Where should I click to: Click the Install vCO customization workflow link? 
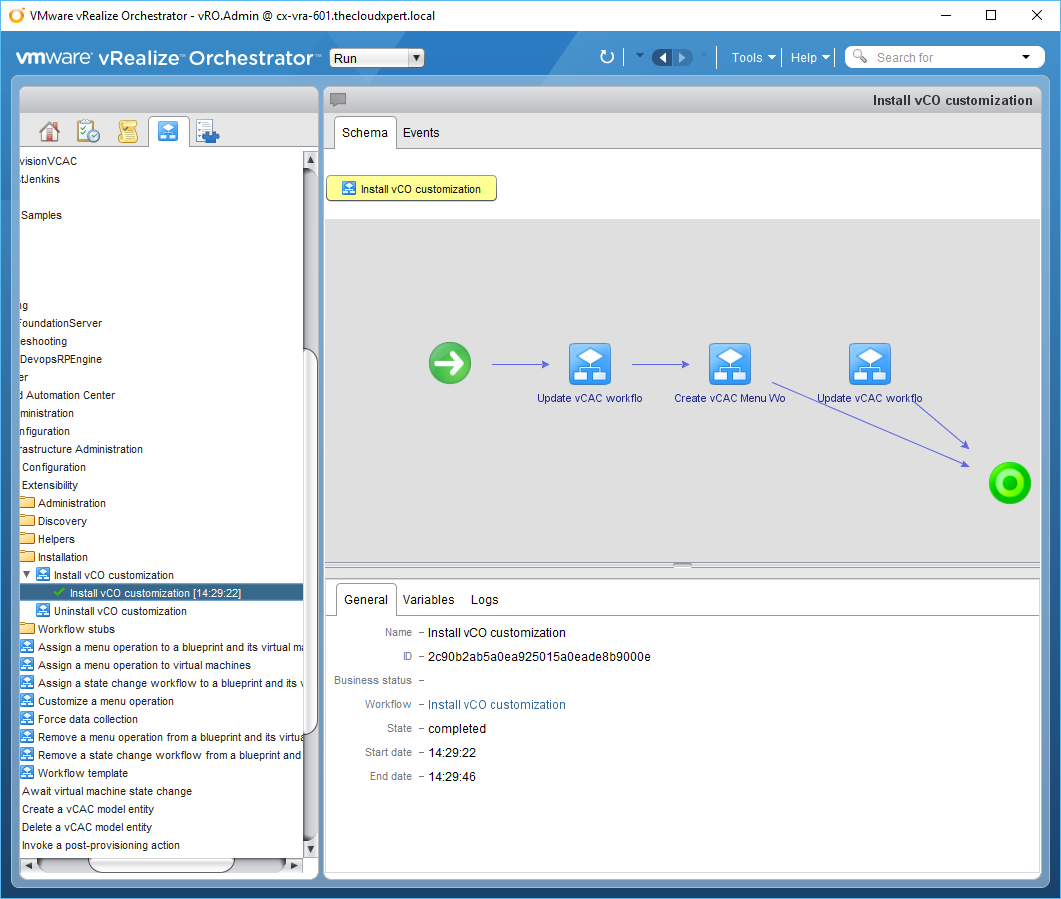coord(496,705)
